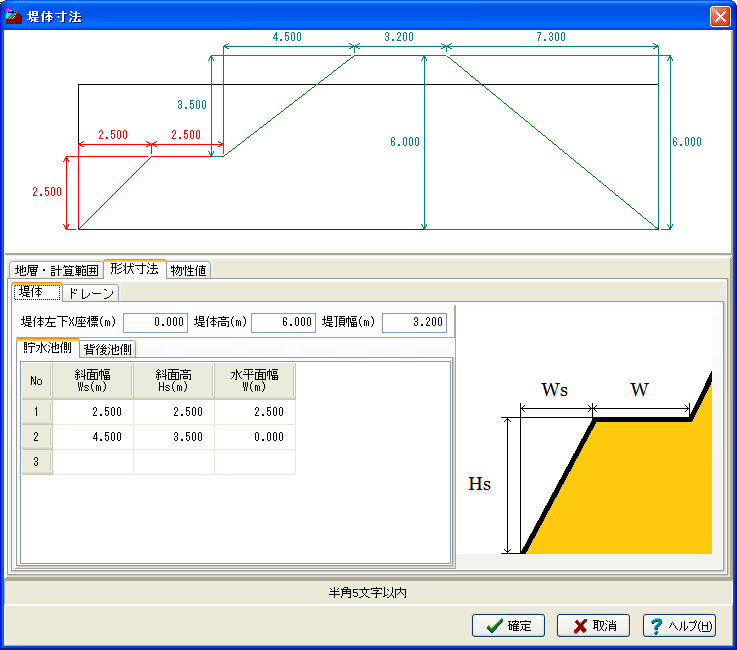This screenshot has width=737, height=650.
Task: Open the 背後池側 tab
Action: click(x=108, y=349)
